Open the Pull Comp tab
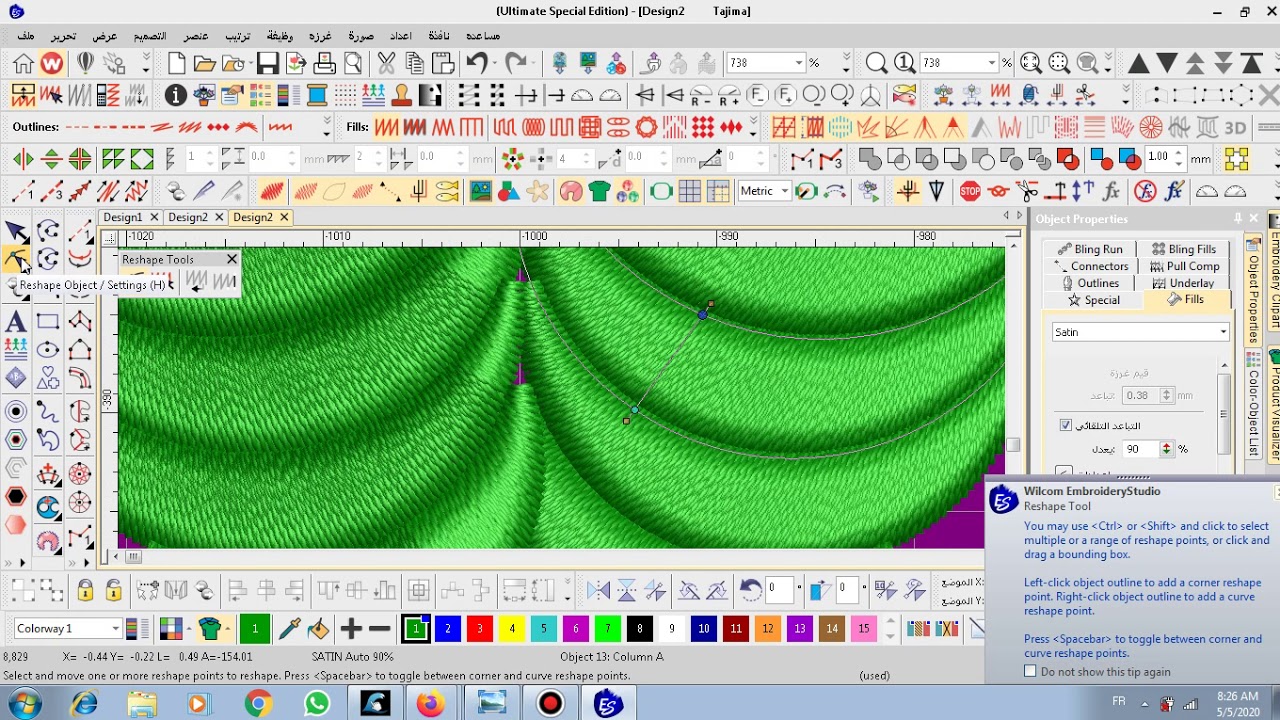 (1183, 266)
